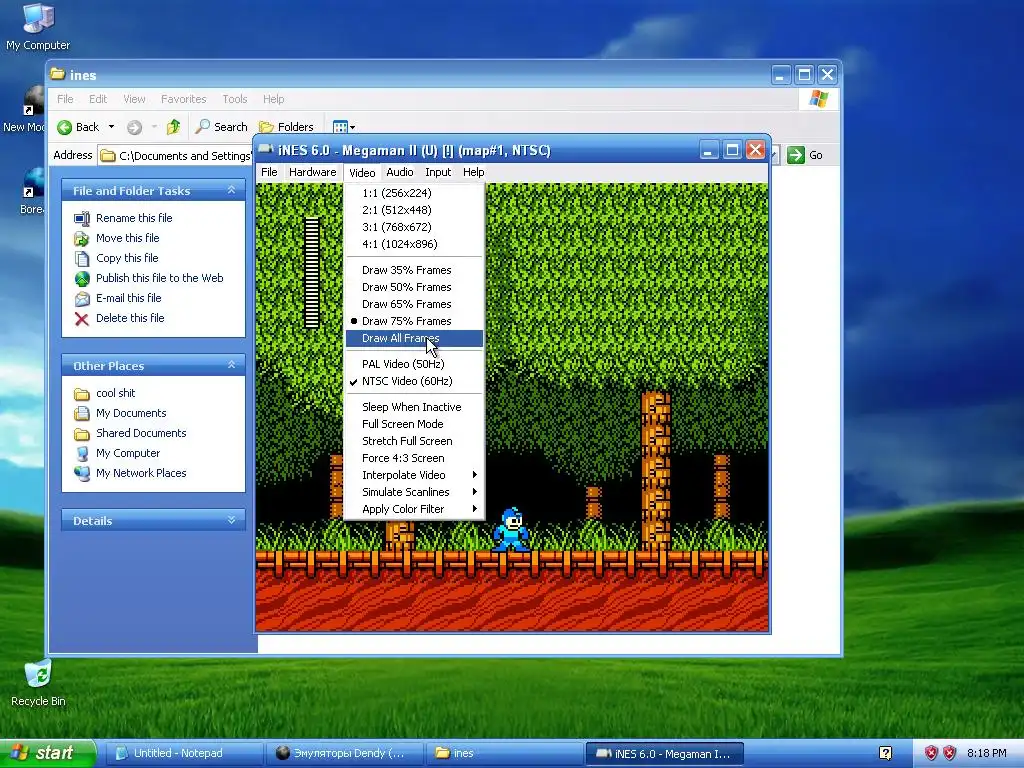Viewport: 1024px width, 768px height.
Task: Select Draw 65% Frames option
Action: 414,304
